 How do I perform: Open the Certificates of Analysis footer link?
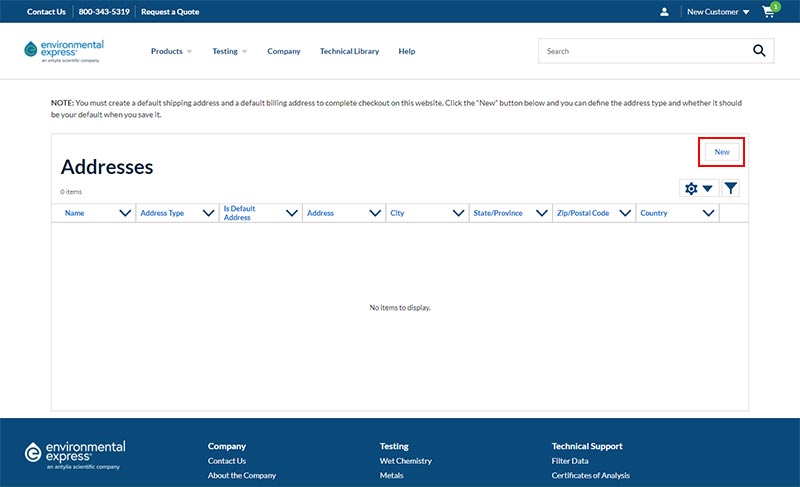(590, 475)
